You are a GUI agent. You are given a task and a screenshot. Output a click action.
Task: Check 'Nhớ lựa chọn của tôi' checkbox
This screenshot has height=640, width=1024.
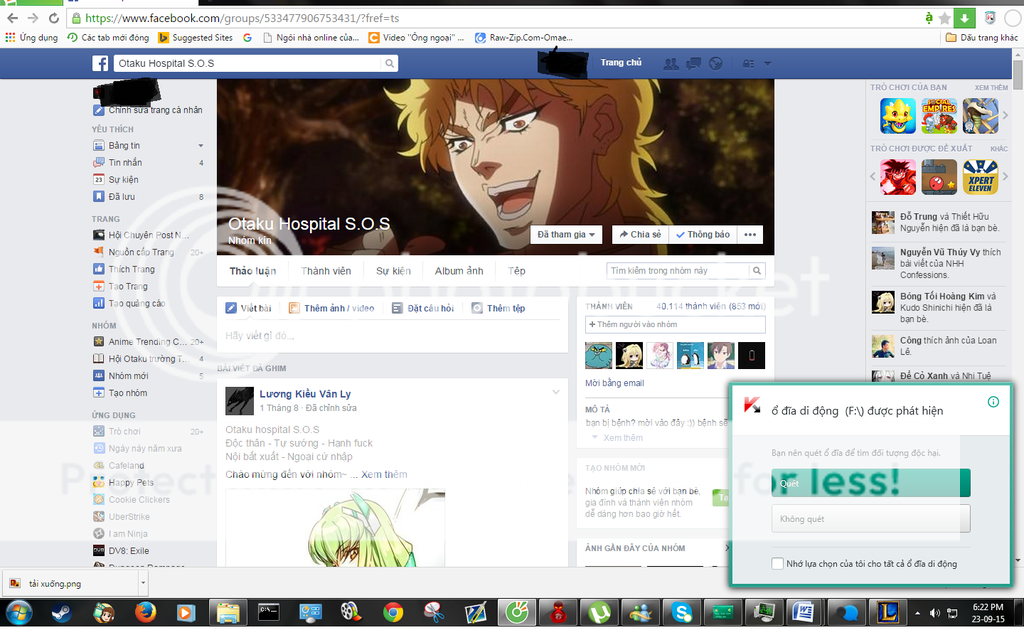pyautogui.click(x=778, y=564)
